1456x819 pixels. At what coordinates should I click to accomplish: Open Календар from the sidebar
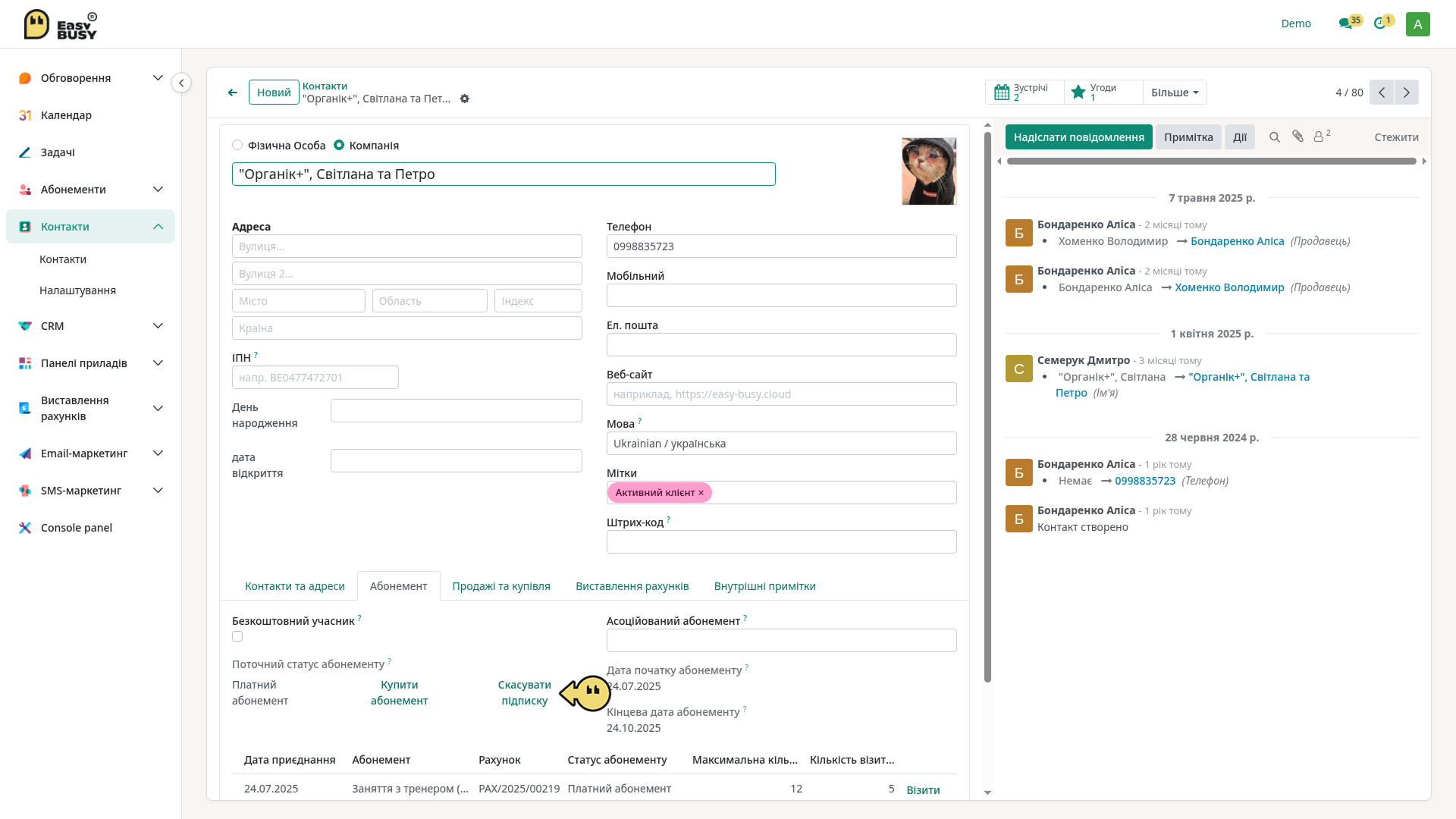(66, 115)
